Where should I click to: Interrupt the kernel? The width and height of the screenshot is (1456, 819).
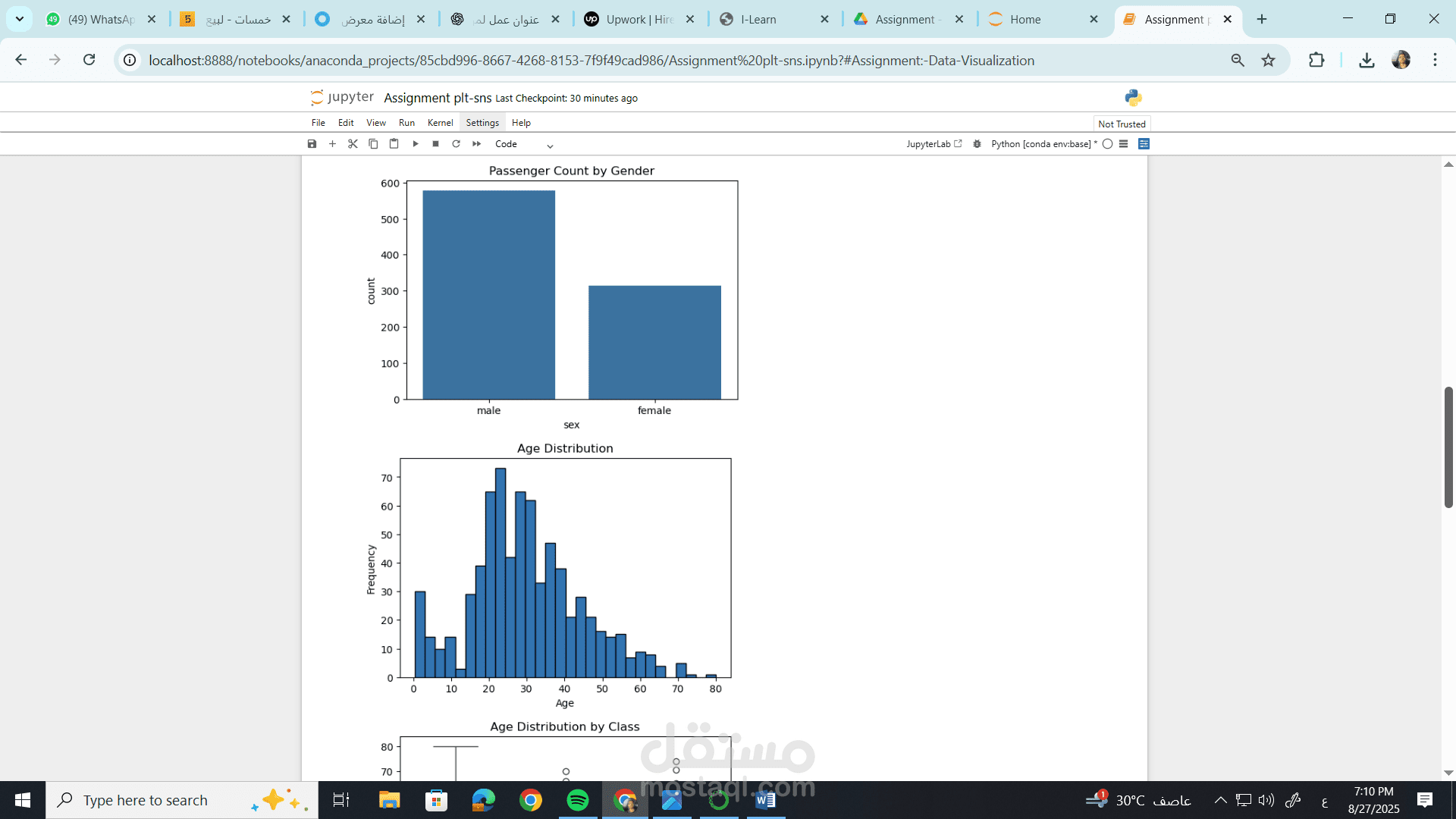tap(435, 143)
